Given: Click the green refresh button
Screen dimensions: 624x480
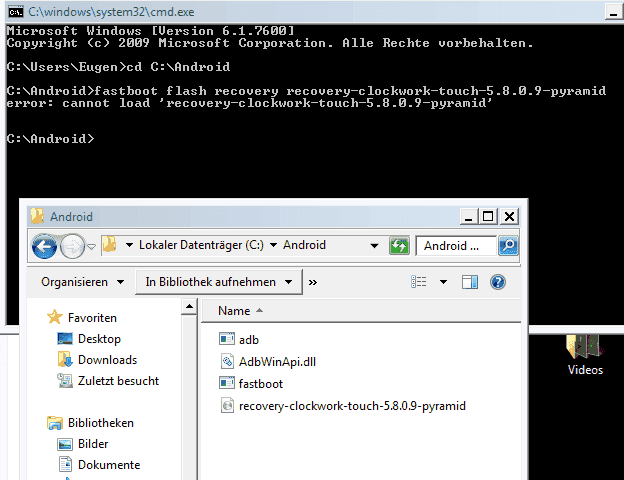Looking at the screenshot, I should [399, 246].
